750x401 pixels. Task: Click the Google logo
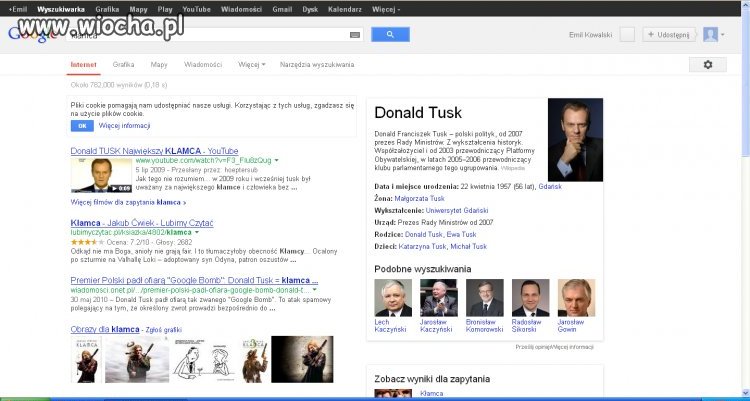(33, 34)
